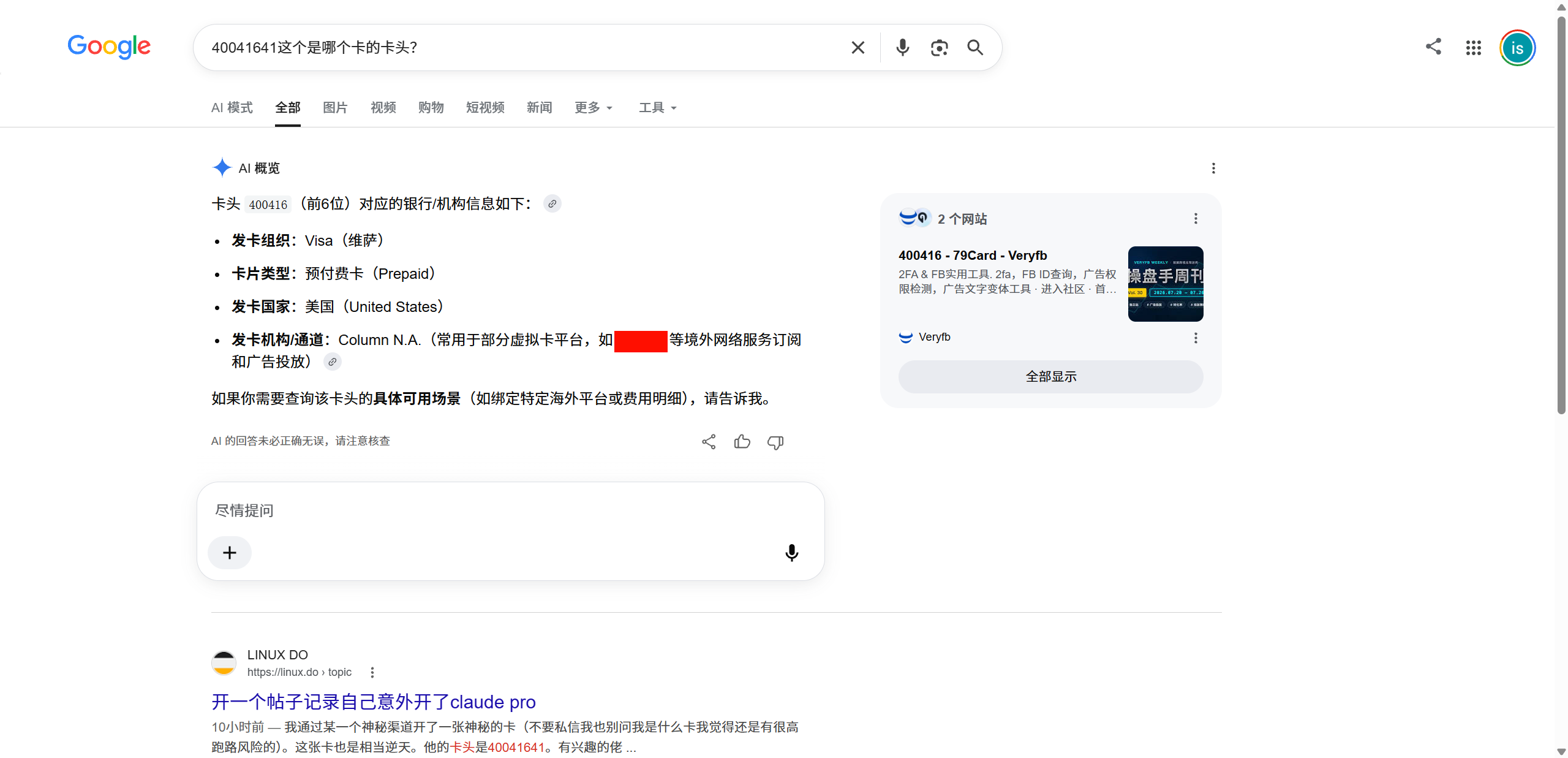Click the Veryfb site favicon

[906, 338]
